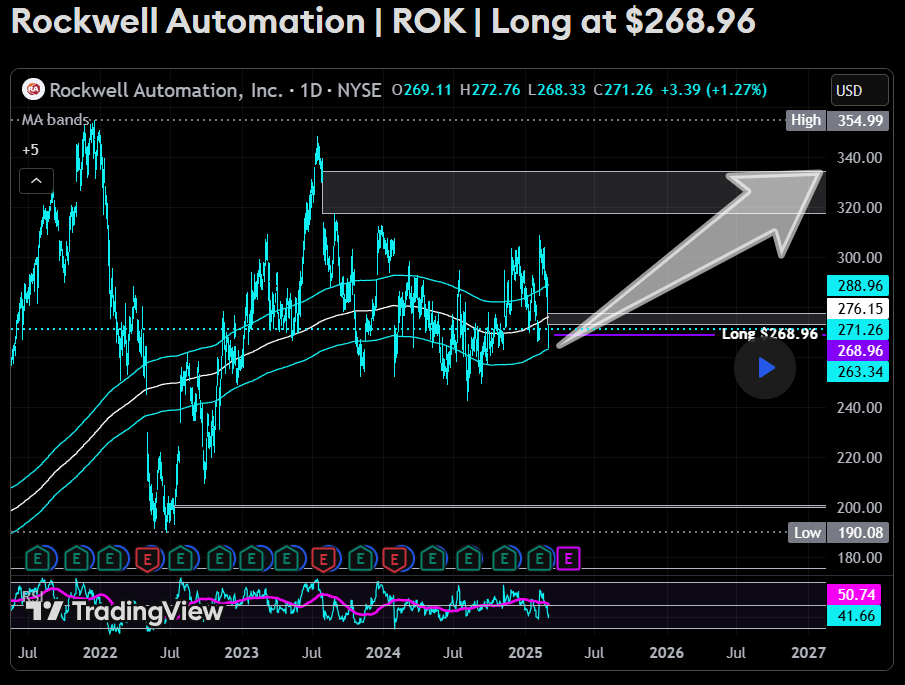Click 2026 on the time axis

[x=667, y=653]
